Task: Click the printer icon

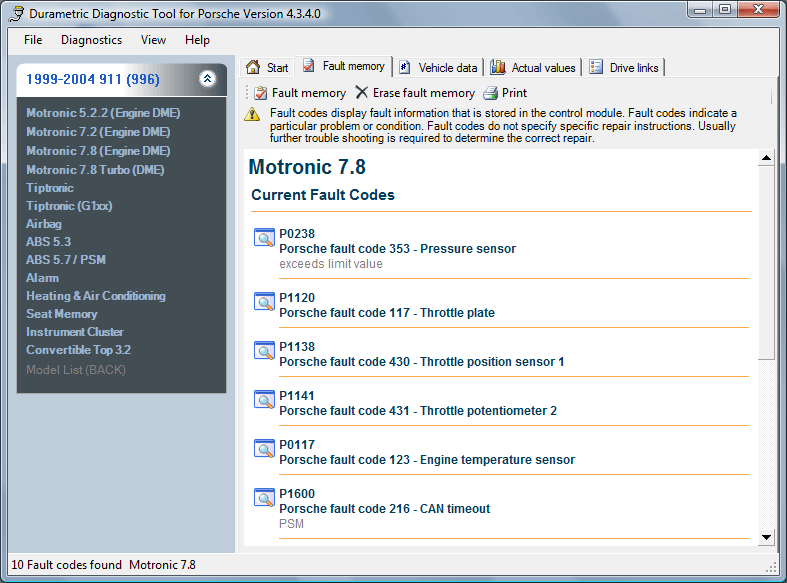Action: 490,93
